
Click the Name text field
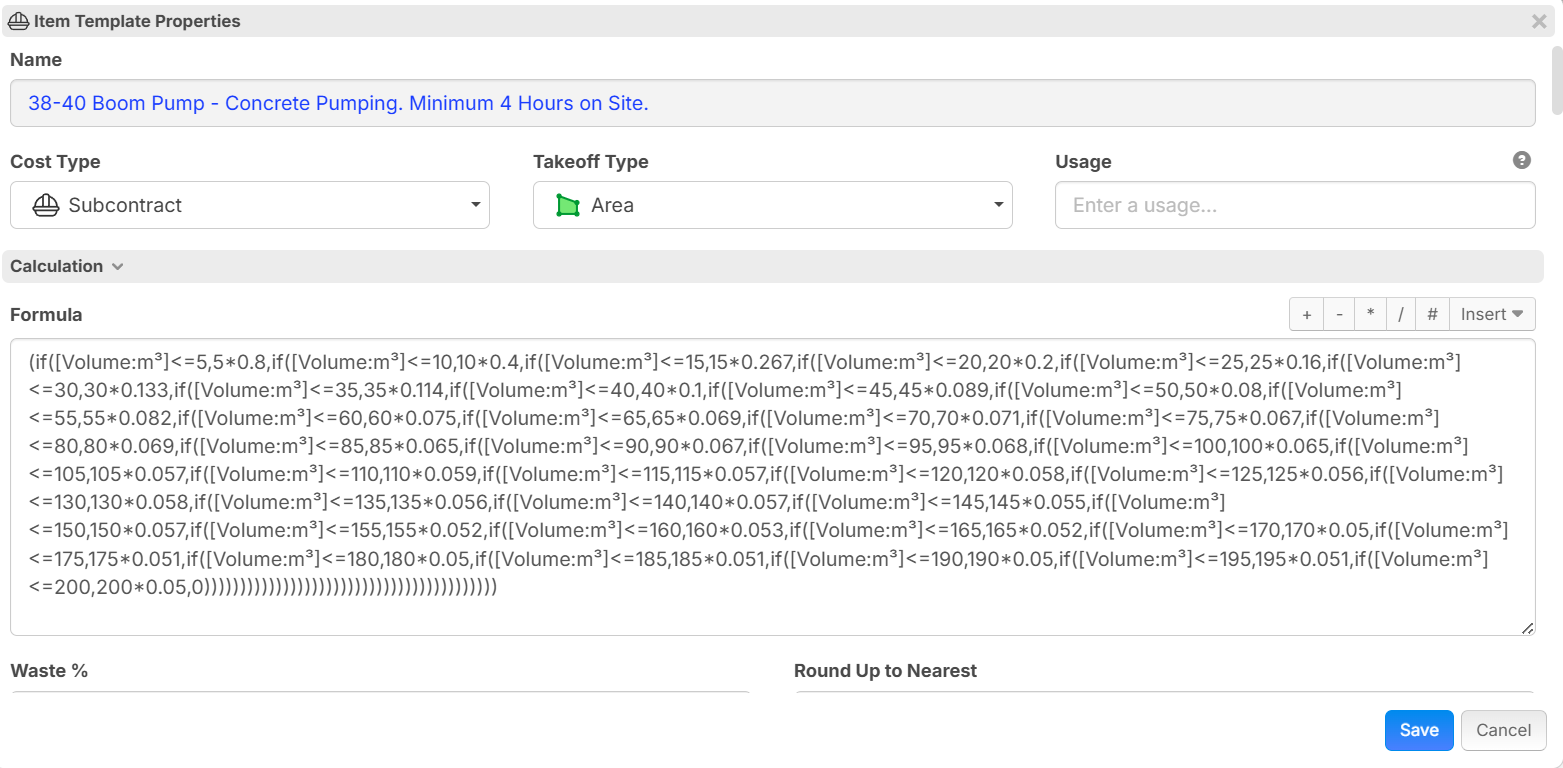click(771, 103)
